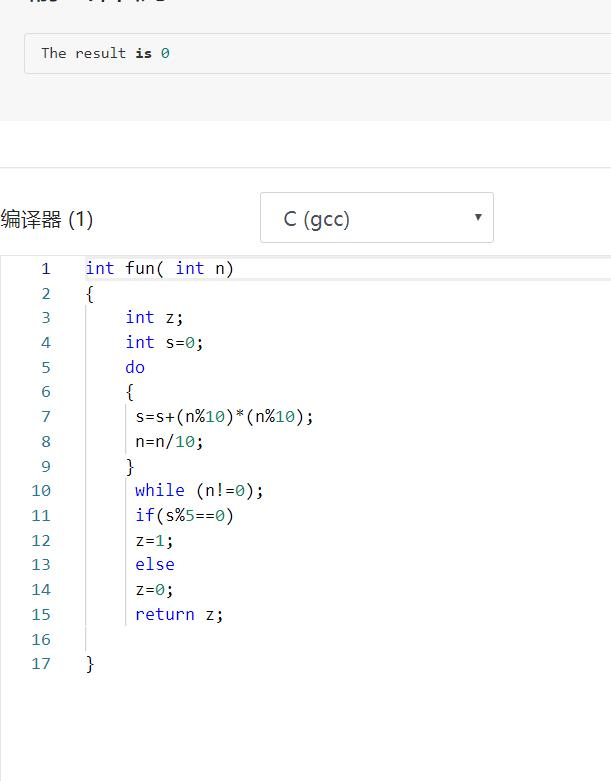Viewport: 611px width, 781px height.
Task: Click the 'do' keyword line
Action: 135,368
